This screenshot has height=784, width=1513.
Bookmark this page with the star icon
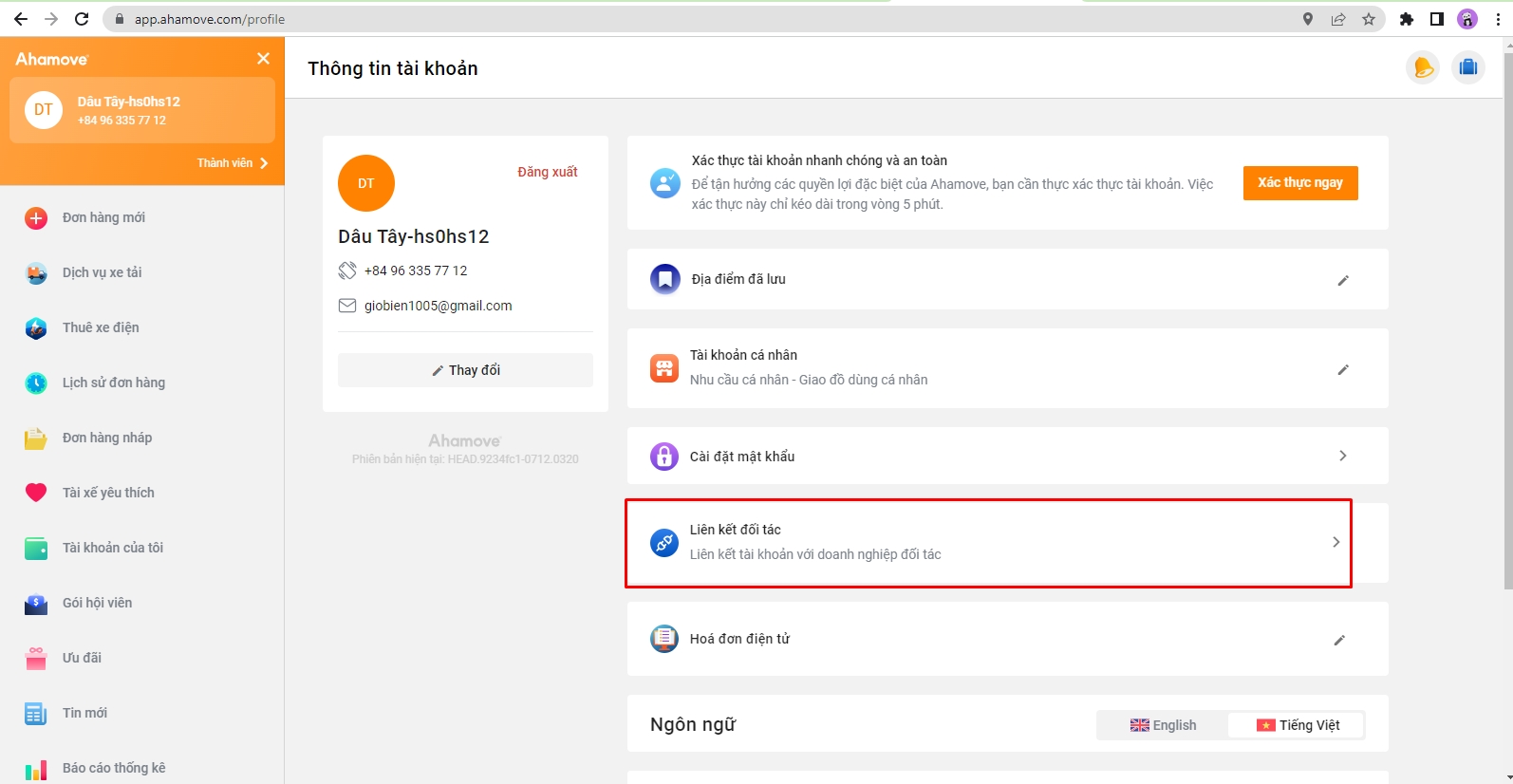[x=1368, y=19]
